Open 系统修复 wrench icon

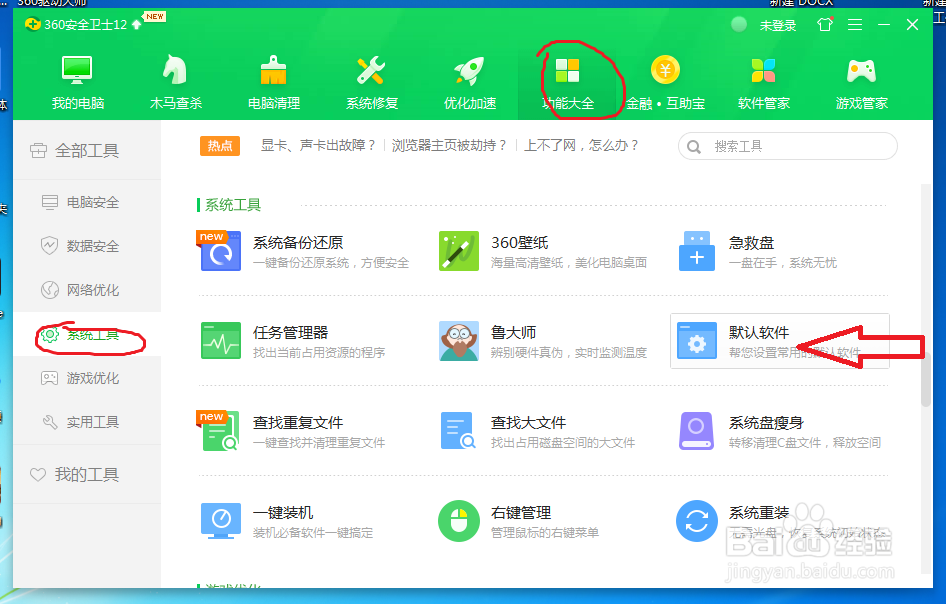pos(371,70)
